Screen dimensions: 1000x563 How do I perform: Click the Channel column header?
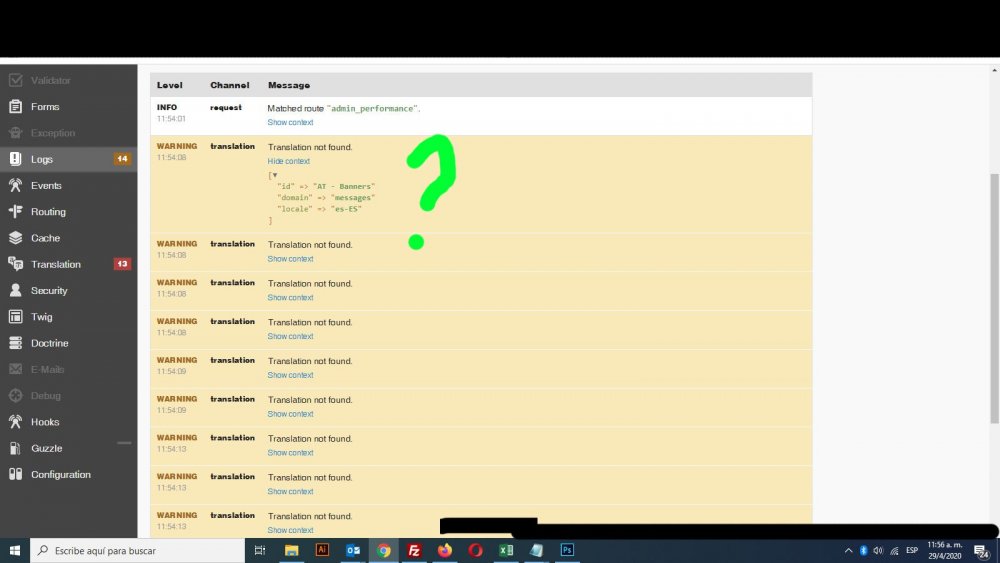230,85
